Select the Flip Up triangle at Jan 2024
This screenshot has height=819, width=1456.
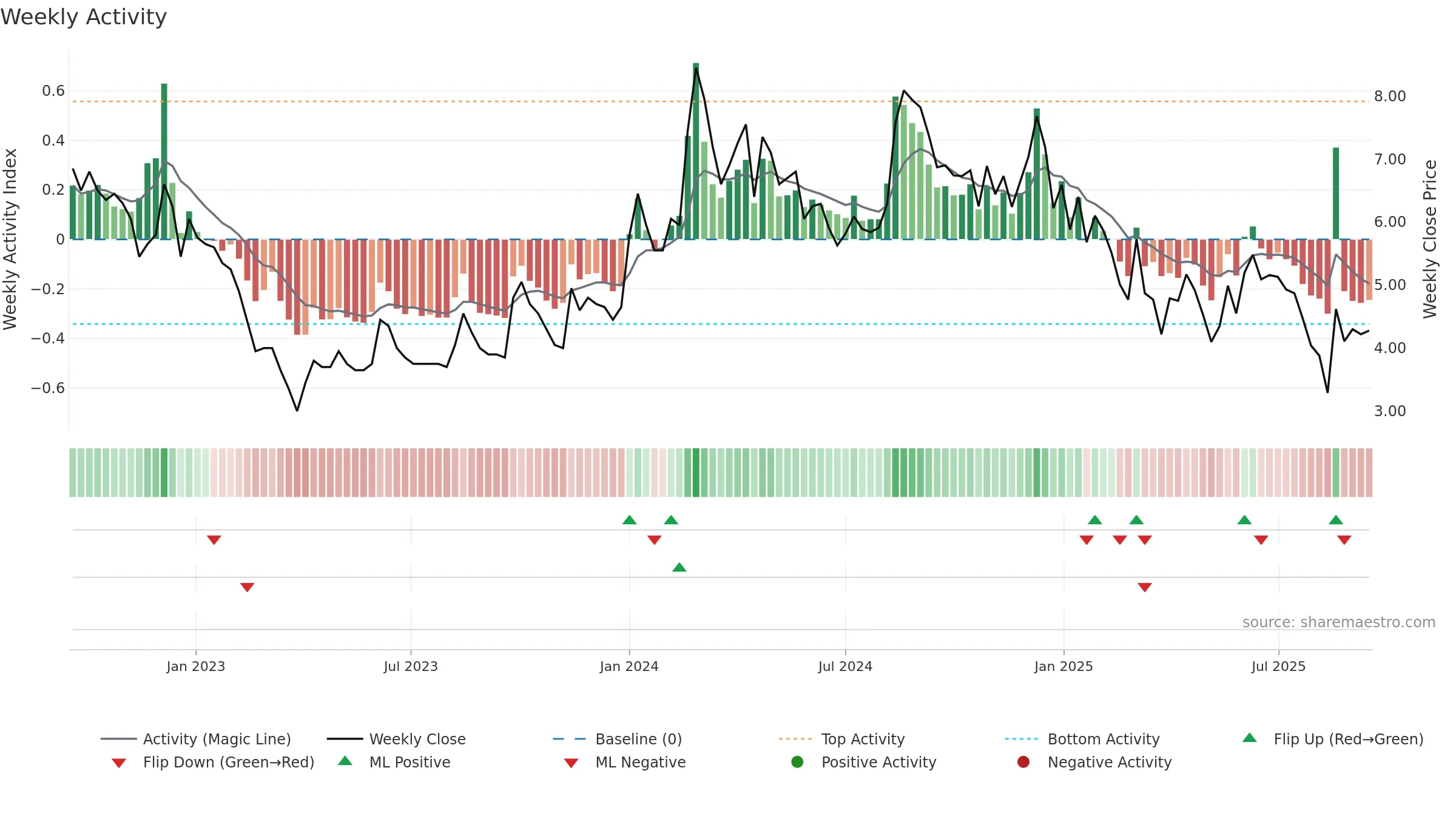(630, 520)
